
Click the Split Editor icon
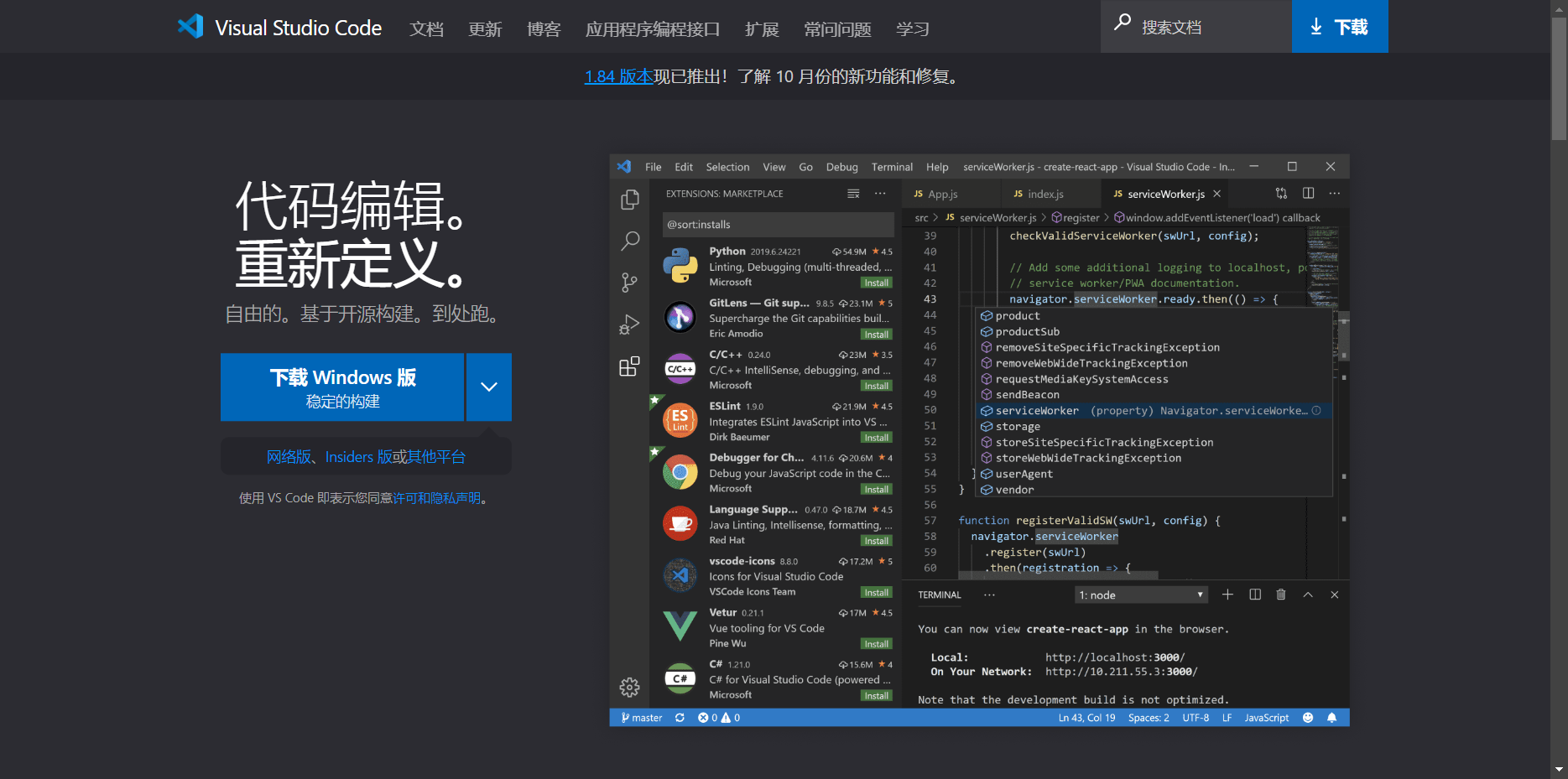[x=1308, y=193]
